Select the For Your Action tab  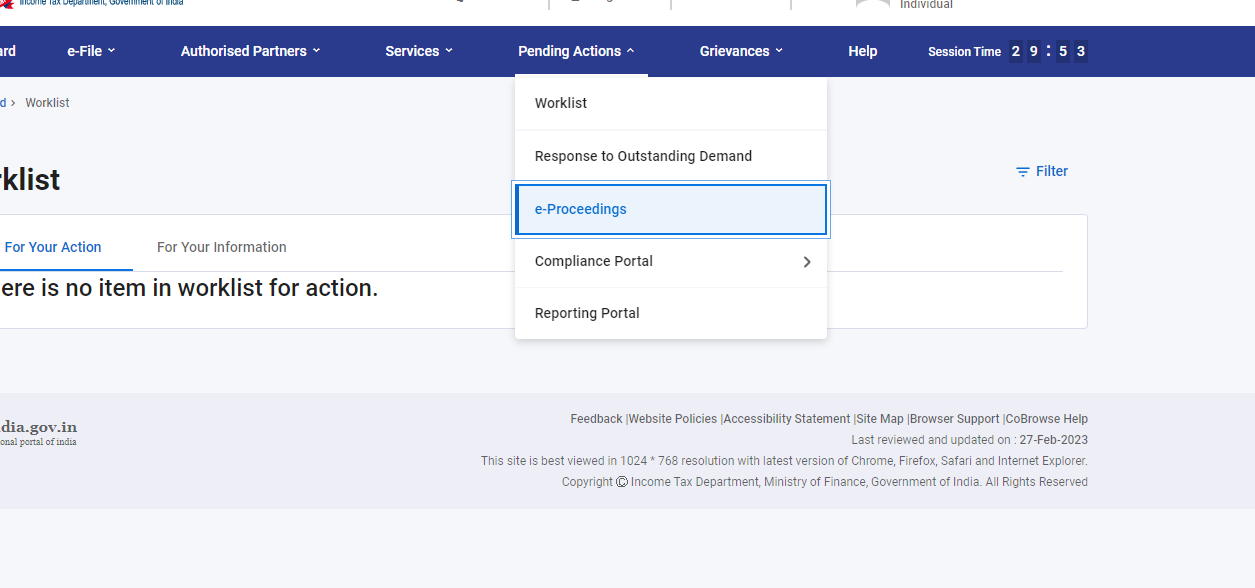click(x=53, y=247)
